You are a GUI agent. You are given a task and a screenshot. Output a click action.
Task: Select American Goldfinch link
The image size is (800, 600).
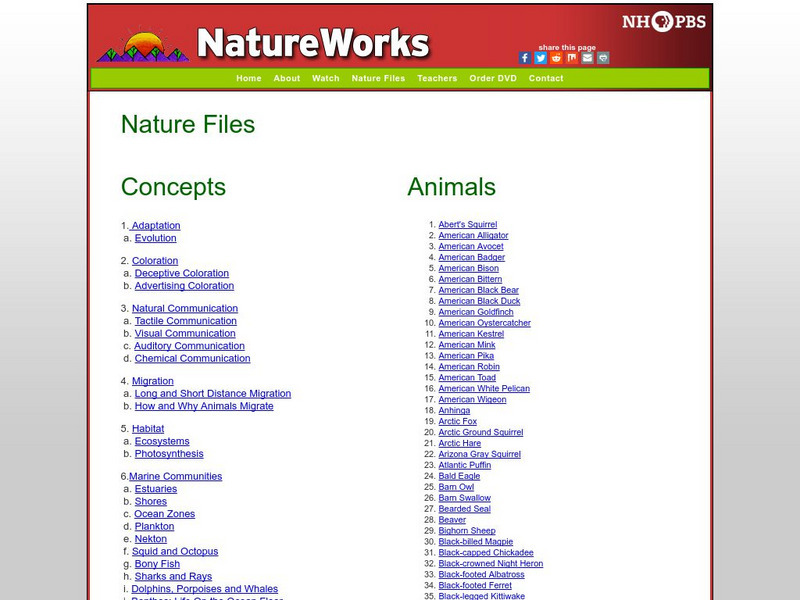[476, 312]
